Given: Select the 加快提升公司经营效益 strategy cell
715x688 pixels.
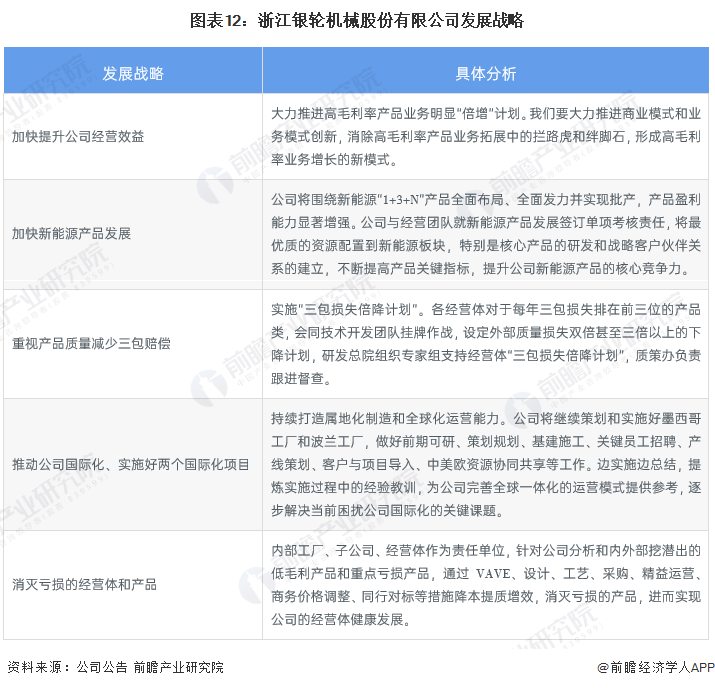Looking at the screenshot, I should click(133, 136).
